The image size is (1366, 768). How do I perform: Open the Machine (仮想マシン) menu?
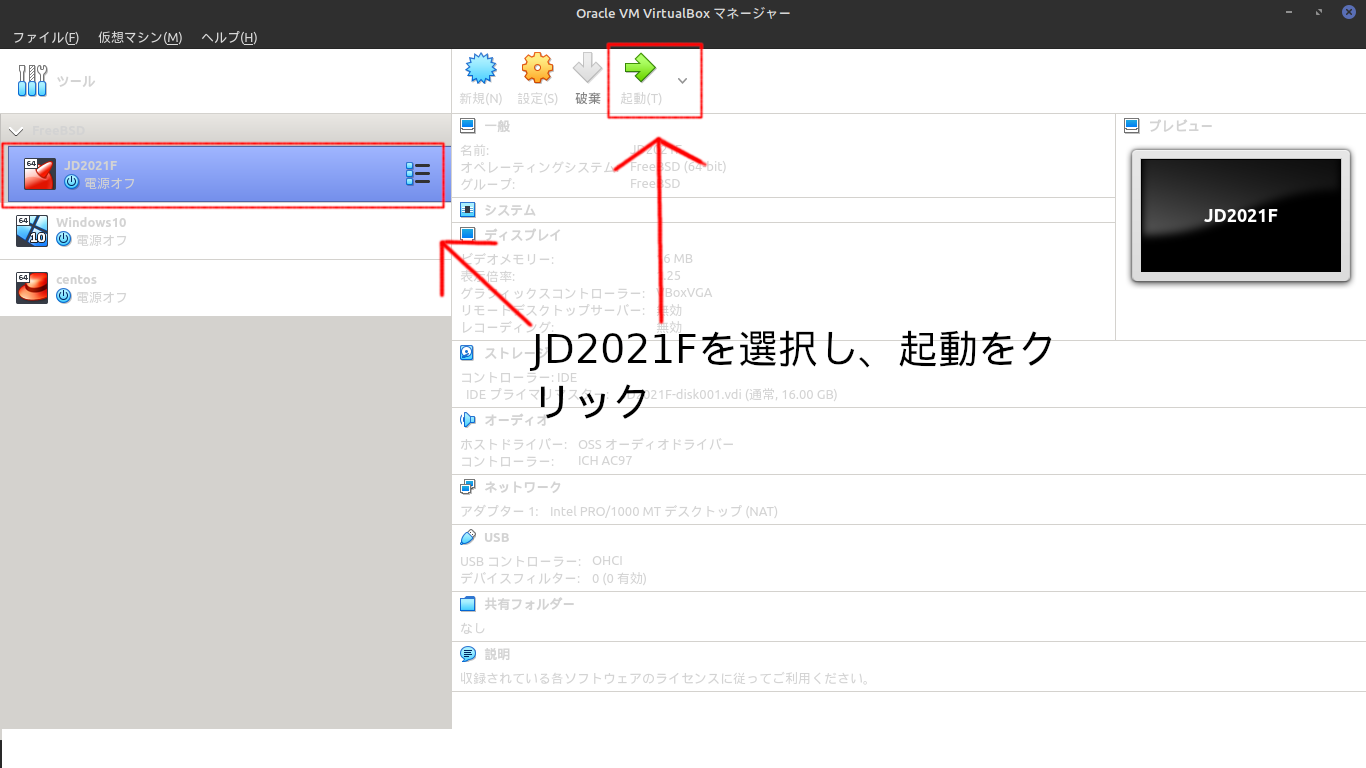(x=140, y=37)
